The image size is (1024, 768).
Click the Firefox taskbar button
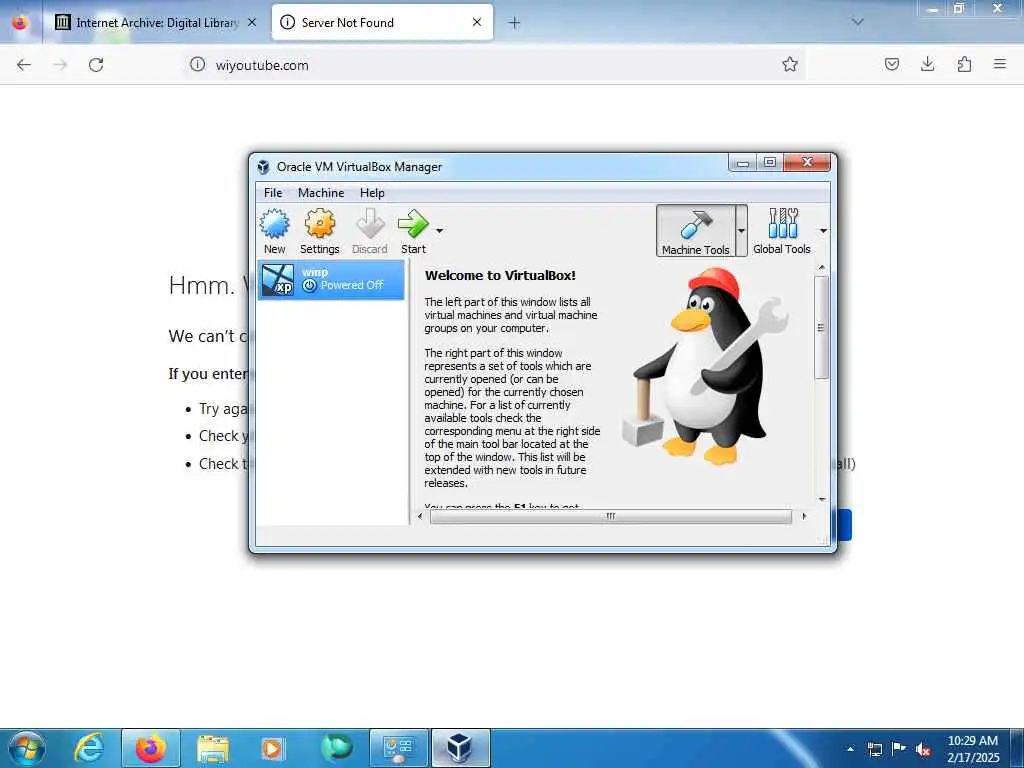point(151,748)
